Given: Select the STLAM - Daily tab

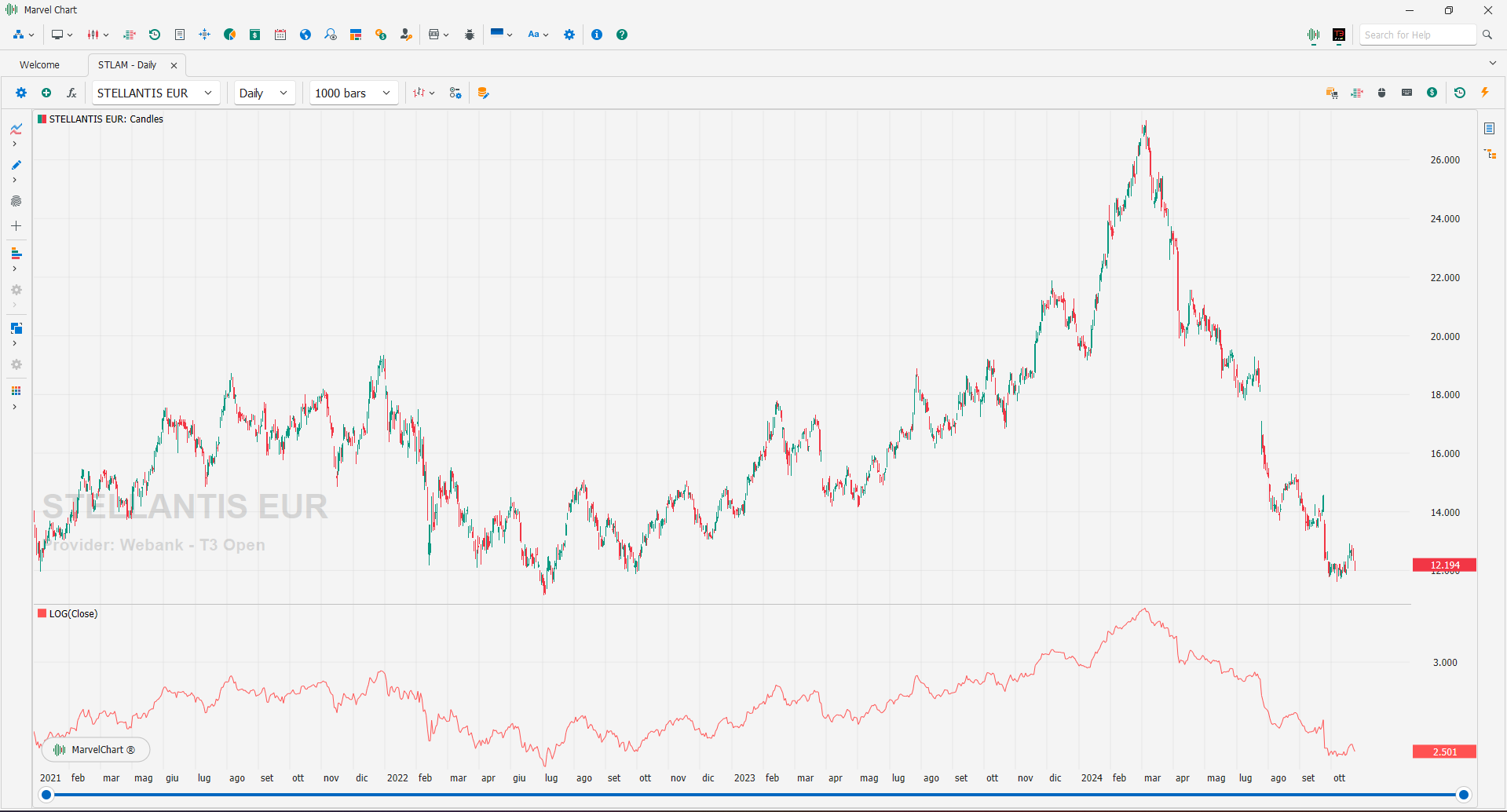Looking at the screenshot, I should pyautogui.click(x=127, y=65).
